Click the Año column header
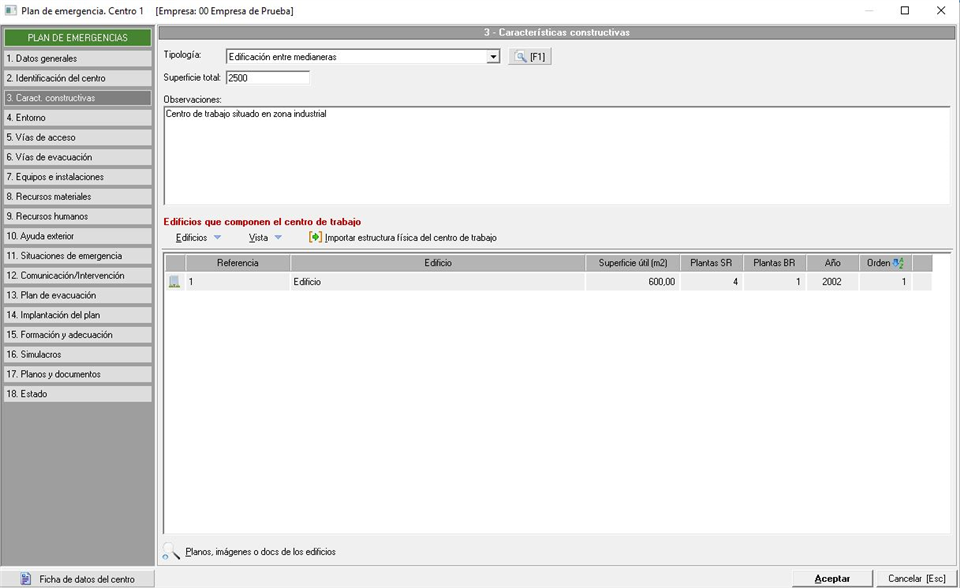The height and width of the screenshot is (588, 960). point(832,263)
